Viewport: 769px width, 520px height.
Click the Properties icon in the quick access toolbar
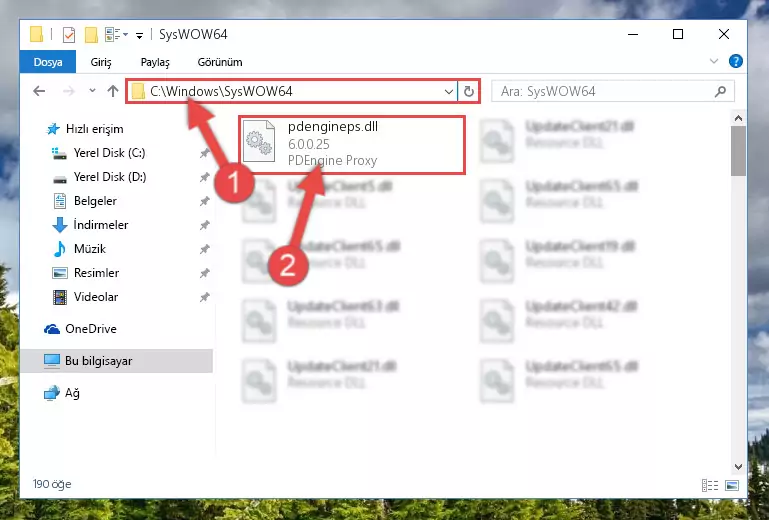point(69,35)
